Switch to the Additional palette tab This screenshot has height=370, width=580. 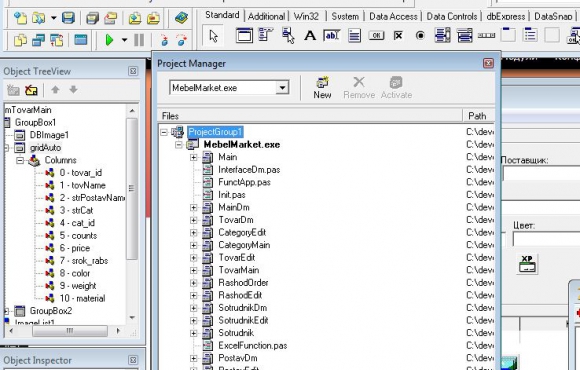tap(266, 16)
